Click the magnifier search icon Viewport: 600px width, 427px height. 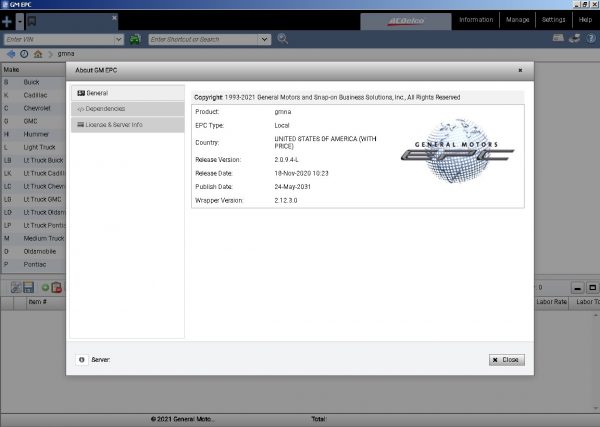tap(282, 39)
